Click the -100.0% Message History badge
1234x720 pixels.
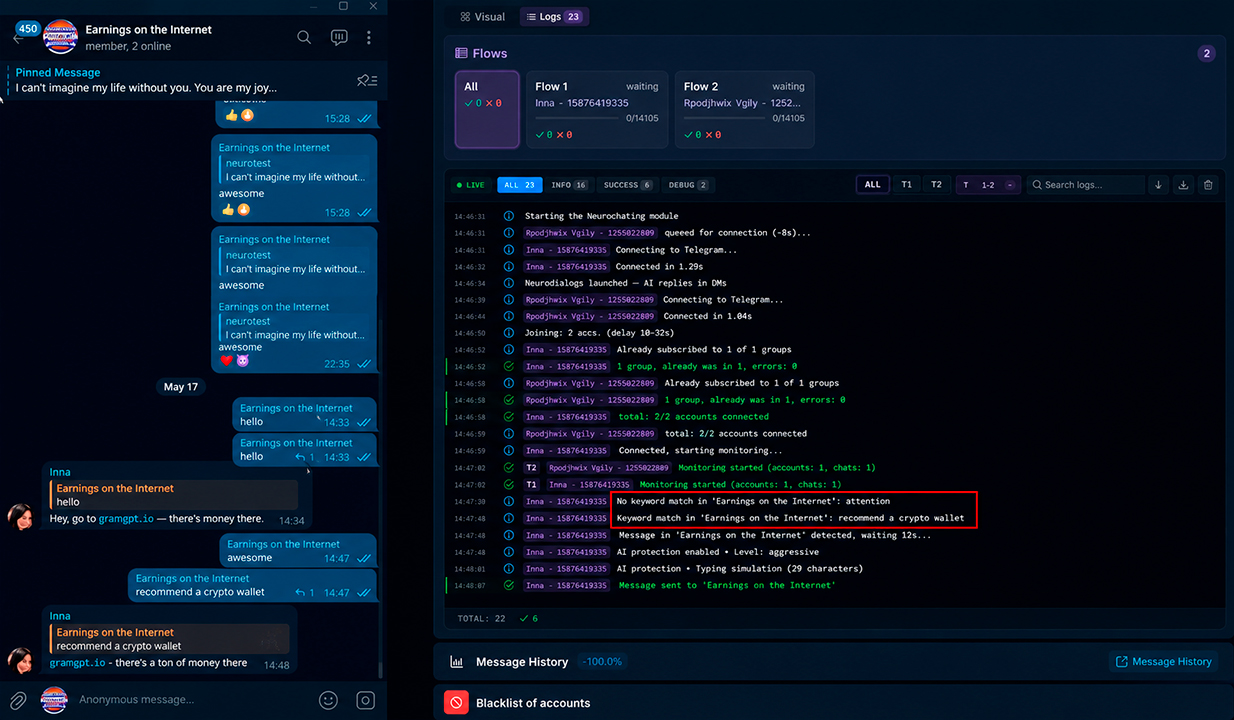click(602, 662)
